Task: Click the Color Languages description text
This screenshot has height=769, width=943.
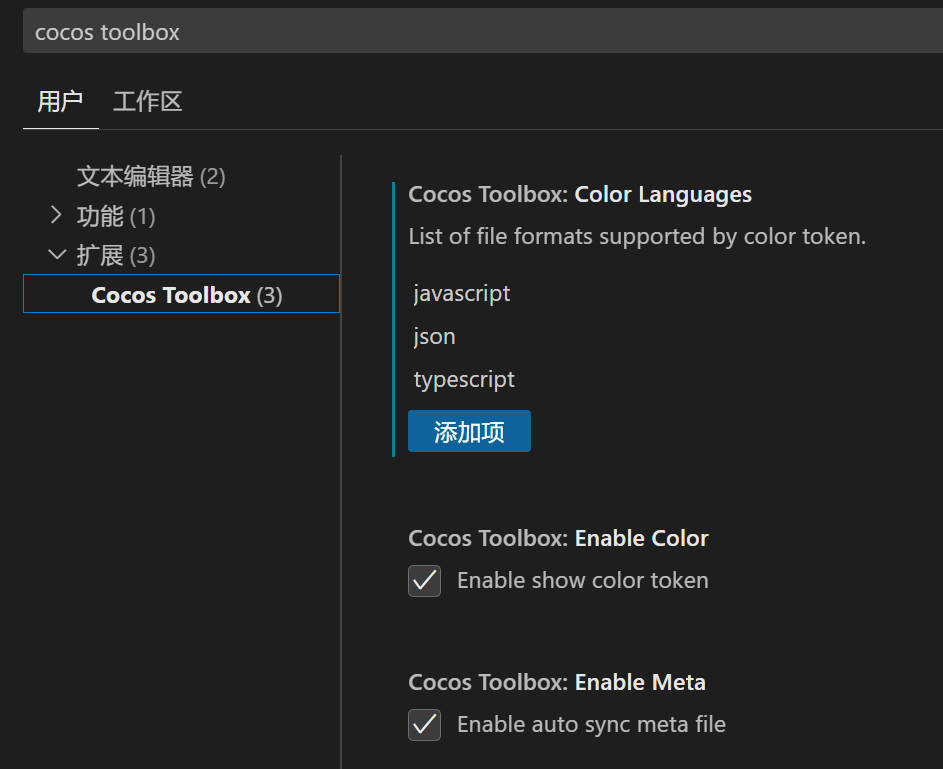Action: click(x=637, y=237)
